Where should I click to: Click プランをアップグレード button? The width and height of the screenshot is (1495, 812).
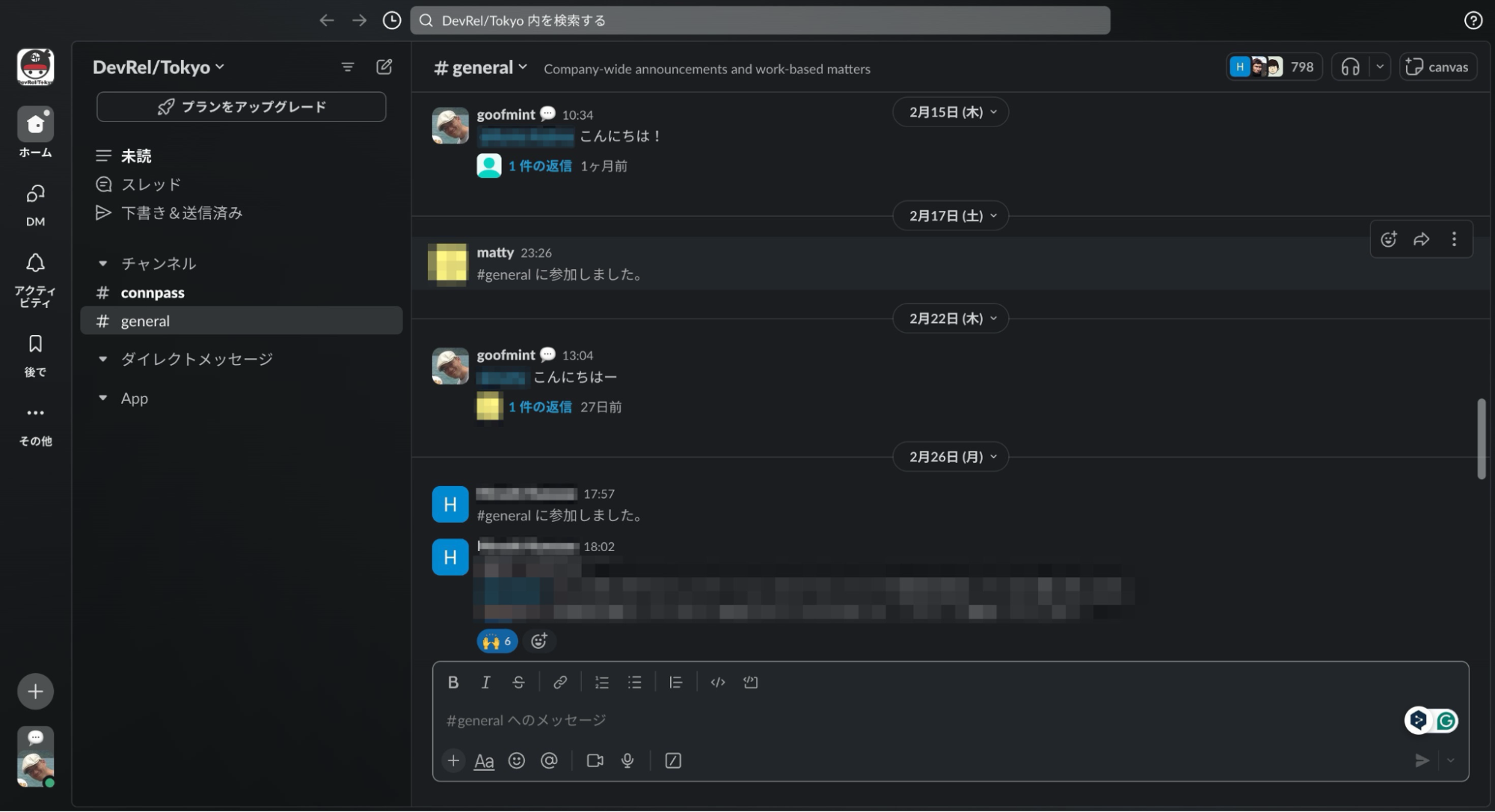click(241, 107)
